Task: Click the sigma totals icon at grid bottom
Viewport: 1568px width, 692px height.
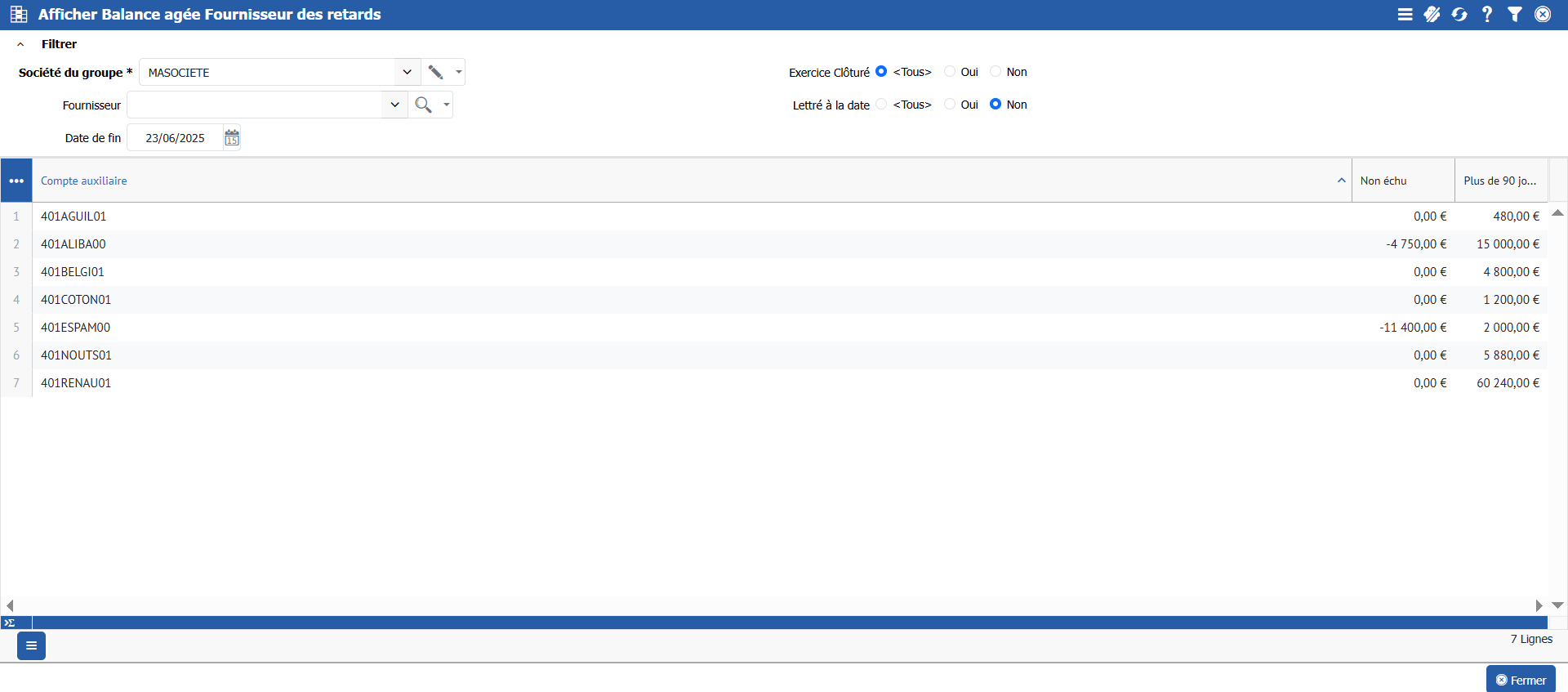Action: click(10, 623)
